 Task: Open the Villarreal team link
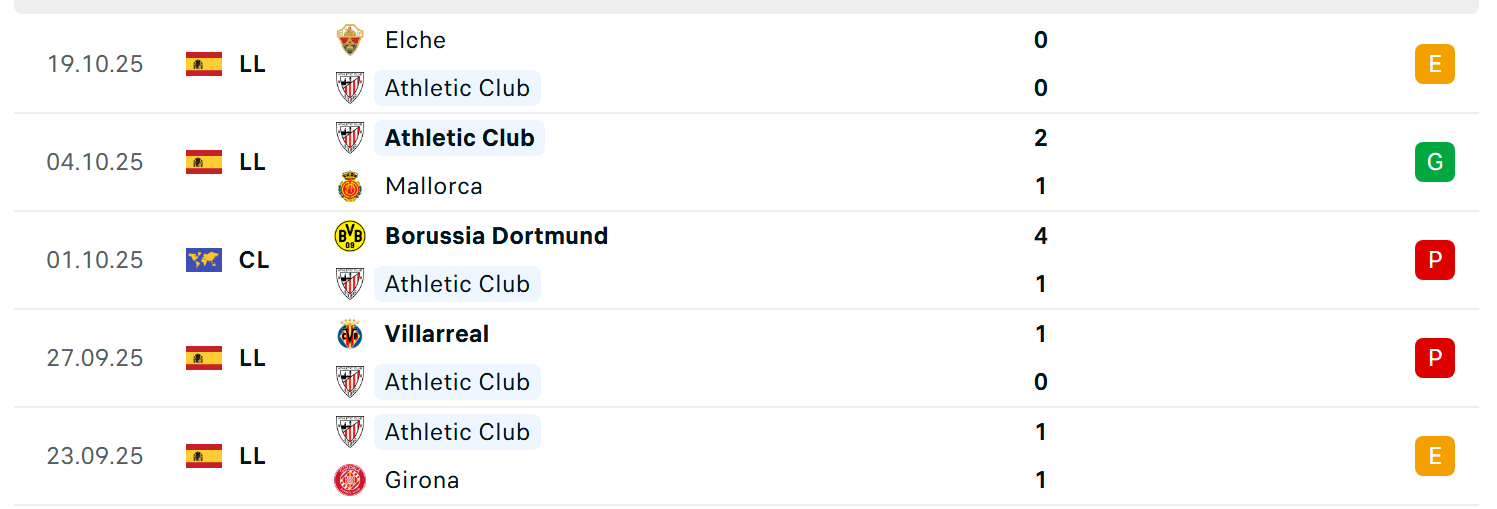(437, 334)
